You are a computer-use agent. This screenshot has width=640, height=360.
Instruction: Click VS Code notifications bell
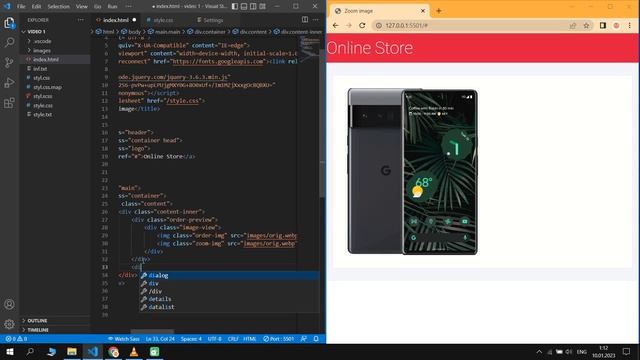coord(316,339)
